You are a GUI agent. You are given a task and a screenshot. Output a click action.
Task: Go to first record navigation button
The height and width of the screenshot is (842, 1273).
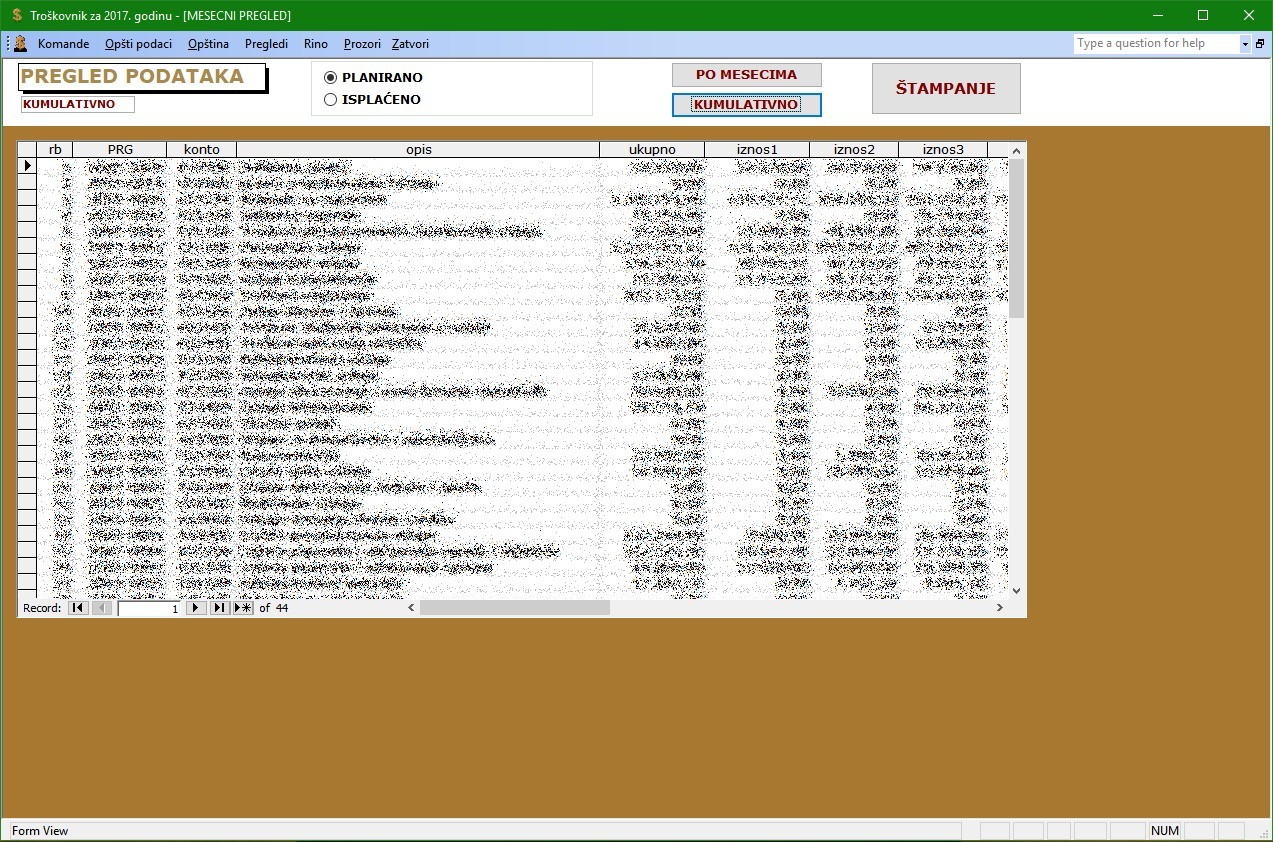tap(77, 608)
